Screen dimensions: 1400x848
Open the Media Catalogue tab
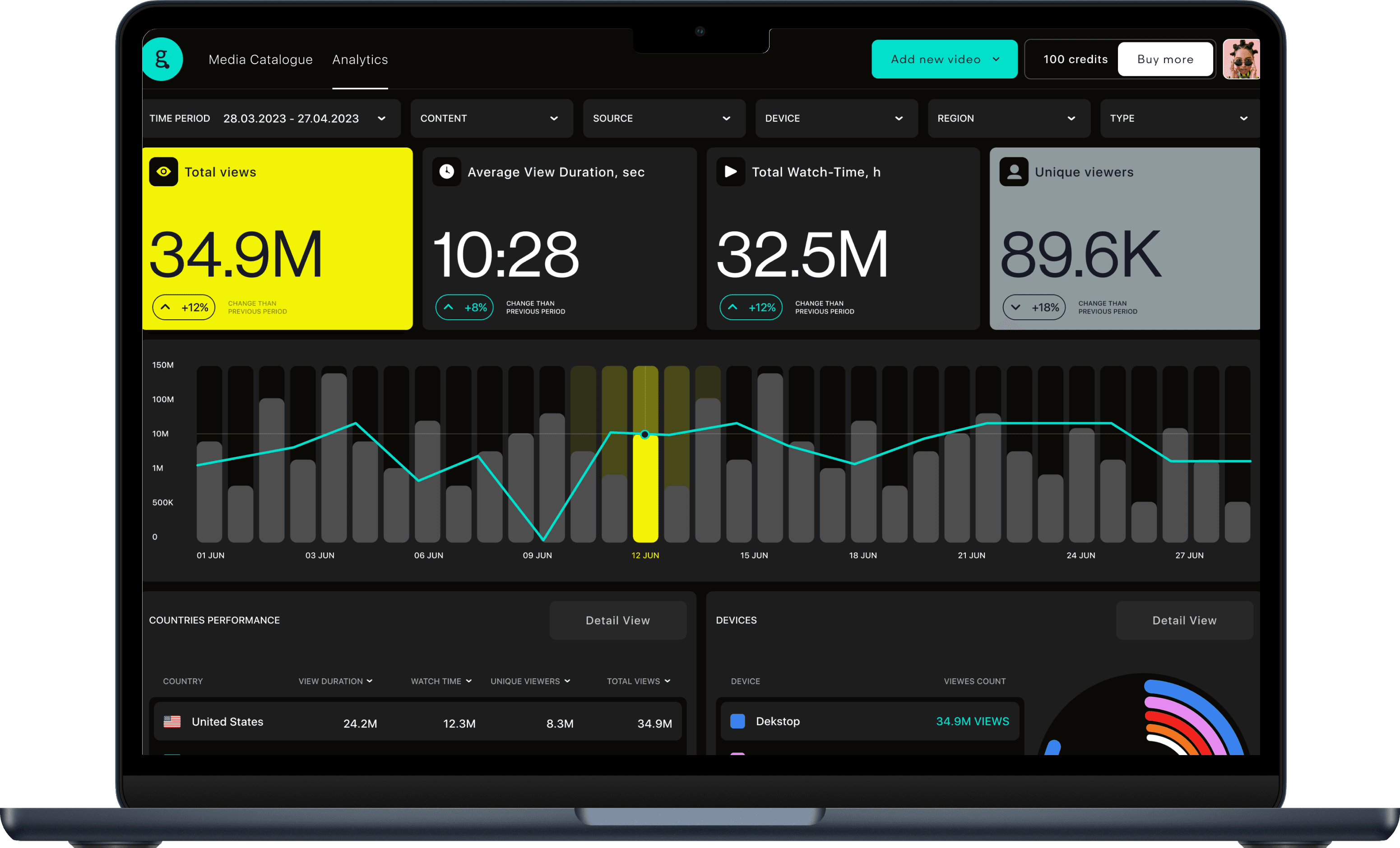pyautogui.click(x=261, y=59)
